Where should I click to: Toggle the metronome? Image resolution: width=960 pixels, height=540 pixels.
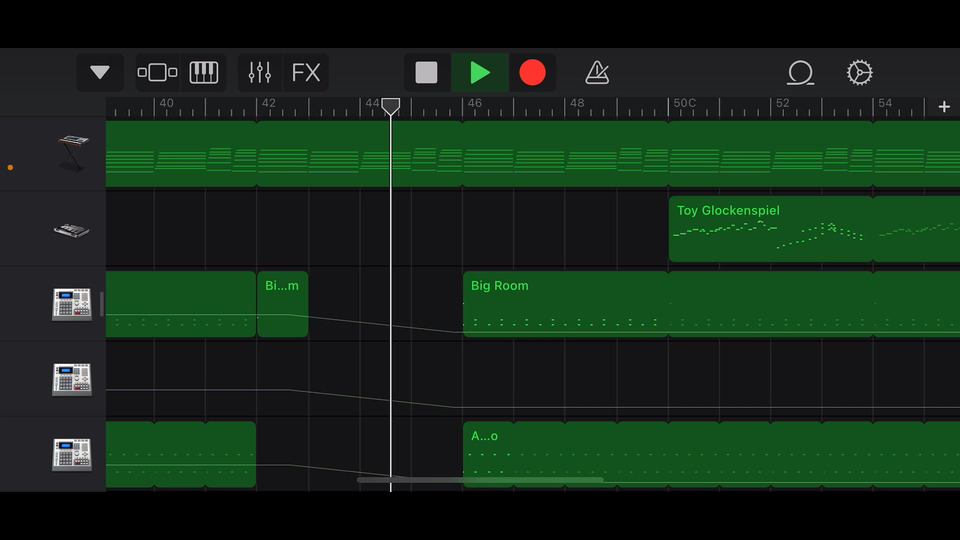point(597,72)
